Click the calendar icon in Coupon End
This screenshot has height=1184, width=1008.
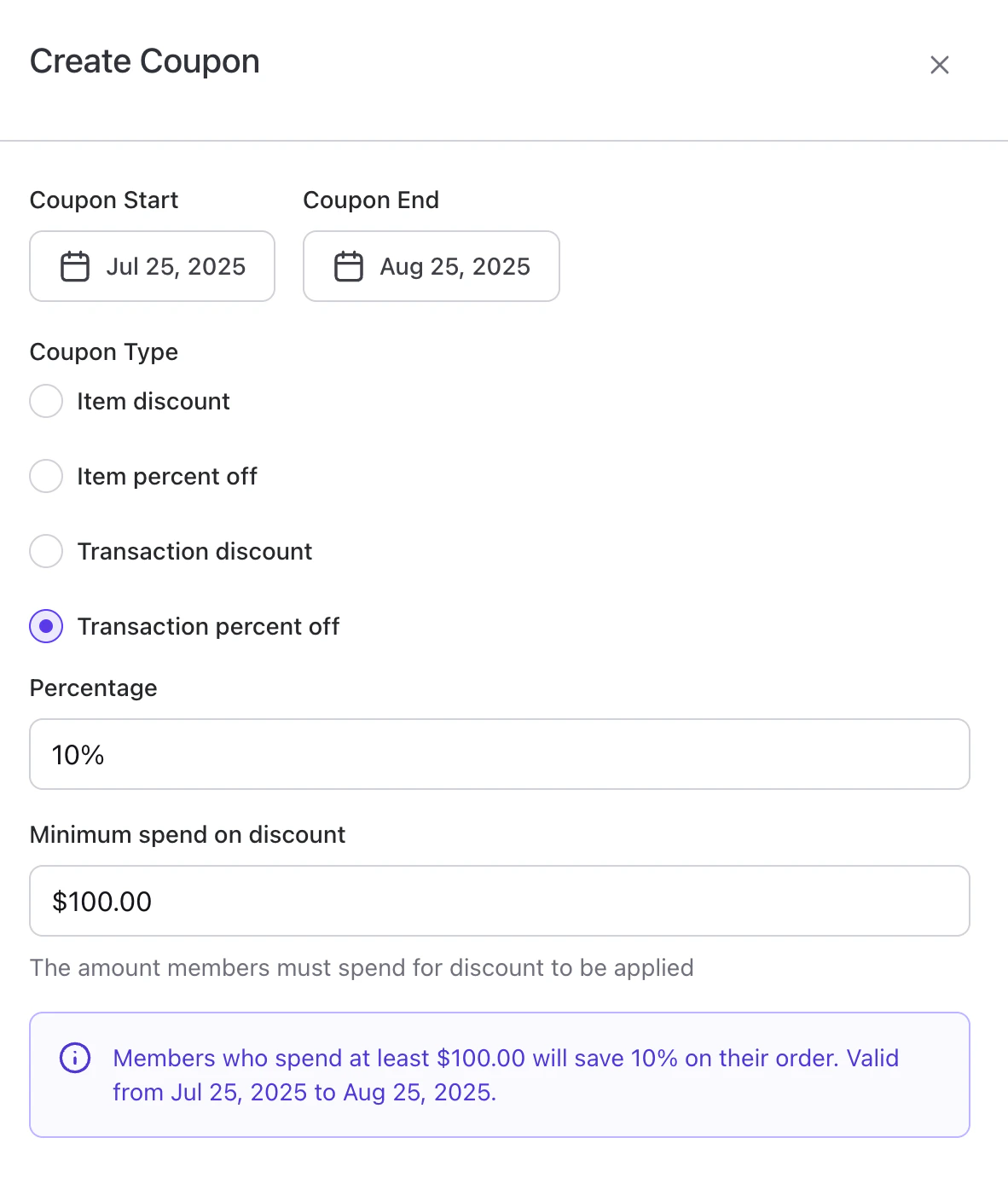tap(348, 266)
